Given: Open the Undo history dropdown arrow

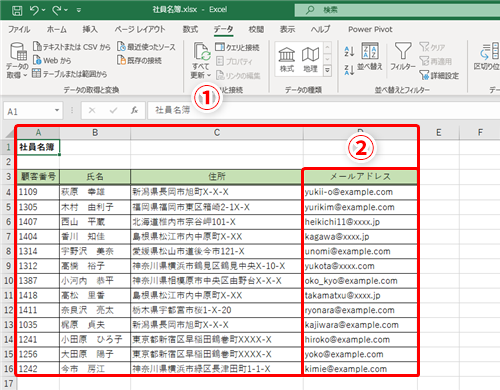Looking at the screenshot, I should 43,10.
